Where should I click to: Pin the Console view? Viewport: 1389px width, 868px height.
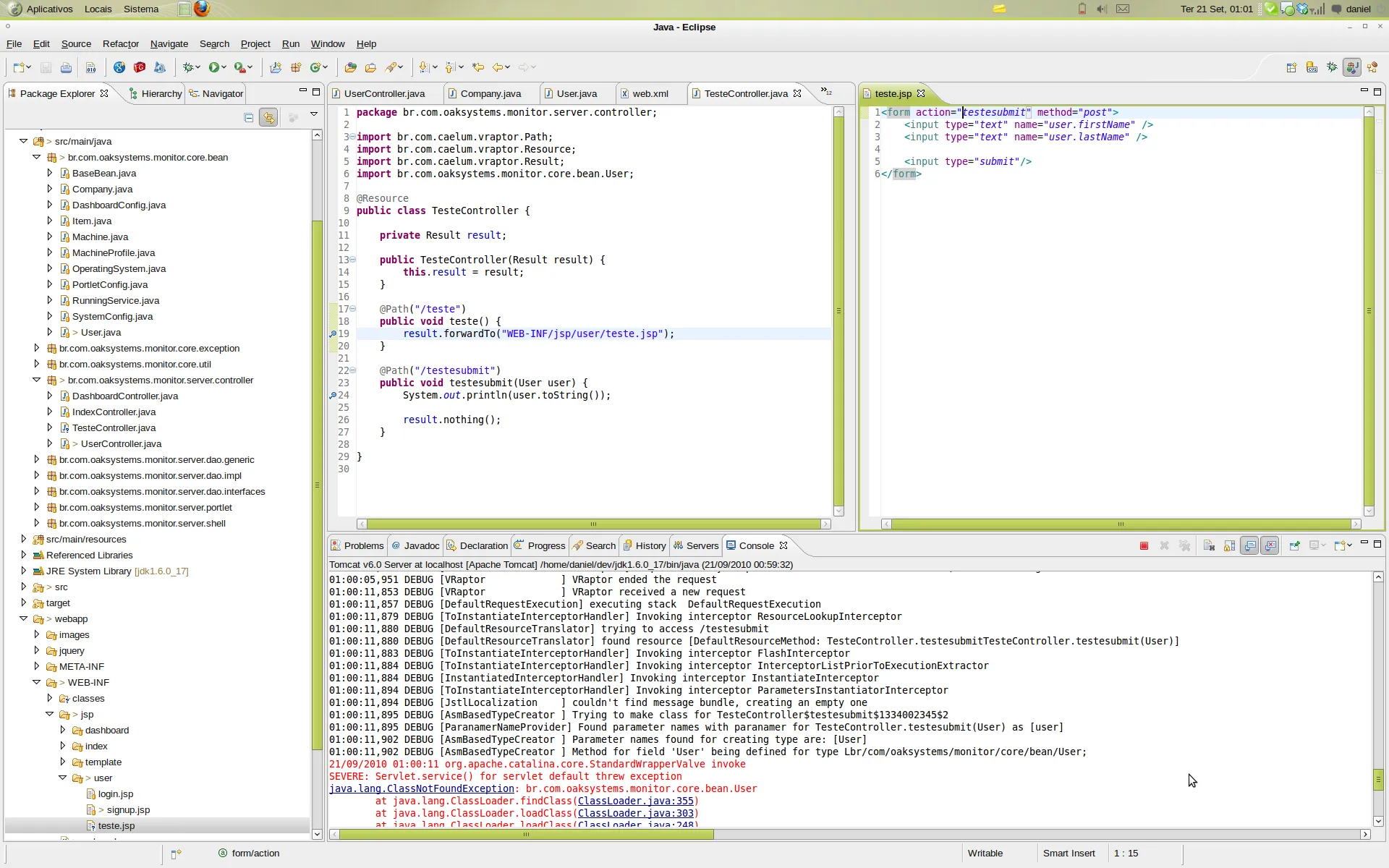click(x=1294, y=546)
